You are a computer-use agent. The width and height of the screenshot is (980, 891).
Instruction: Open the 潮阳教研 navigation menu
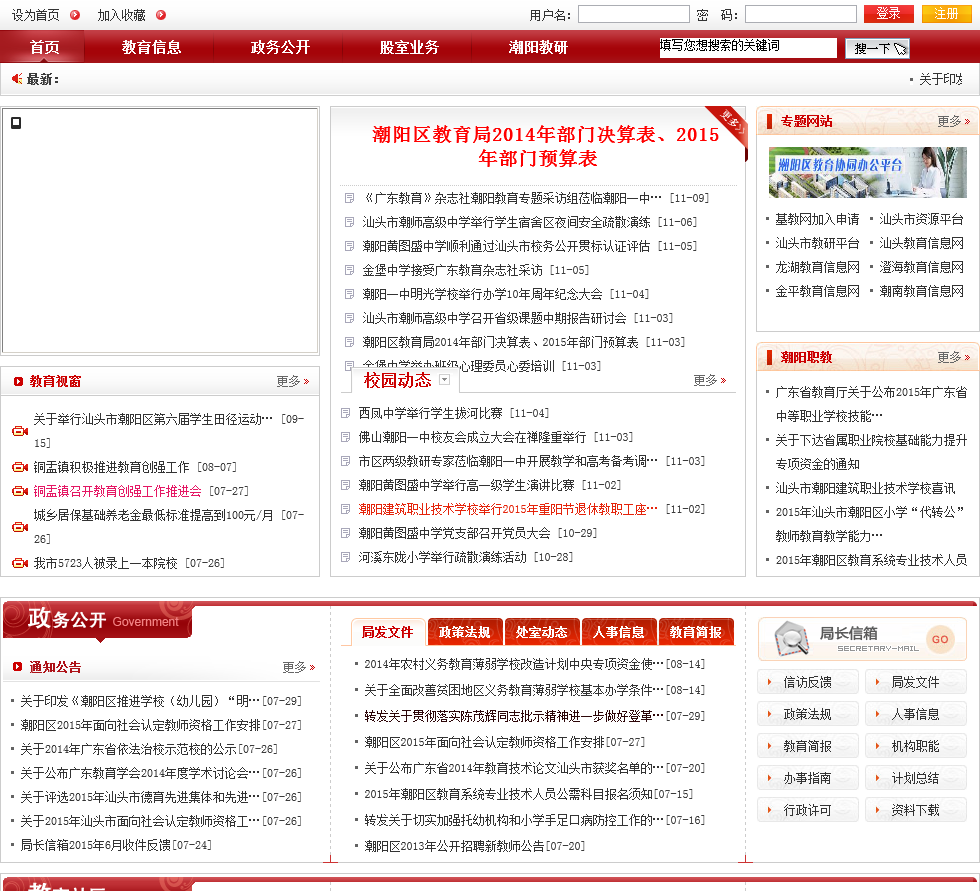click(538, 47)
